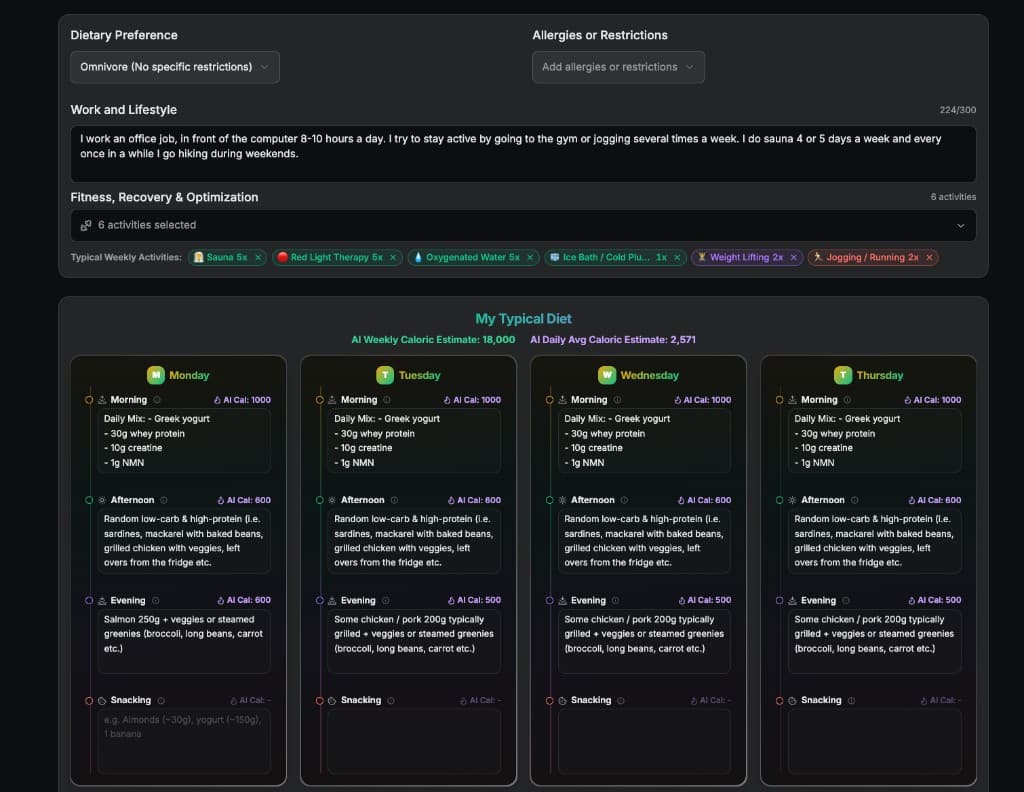Open the Allergies or Restrictions dropdown

[x=618, y=67]
